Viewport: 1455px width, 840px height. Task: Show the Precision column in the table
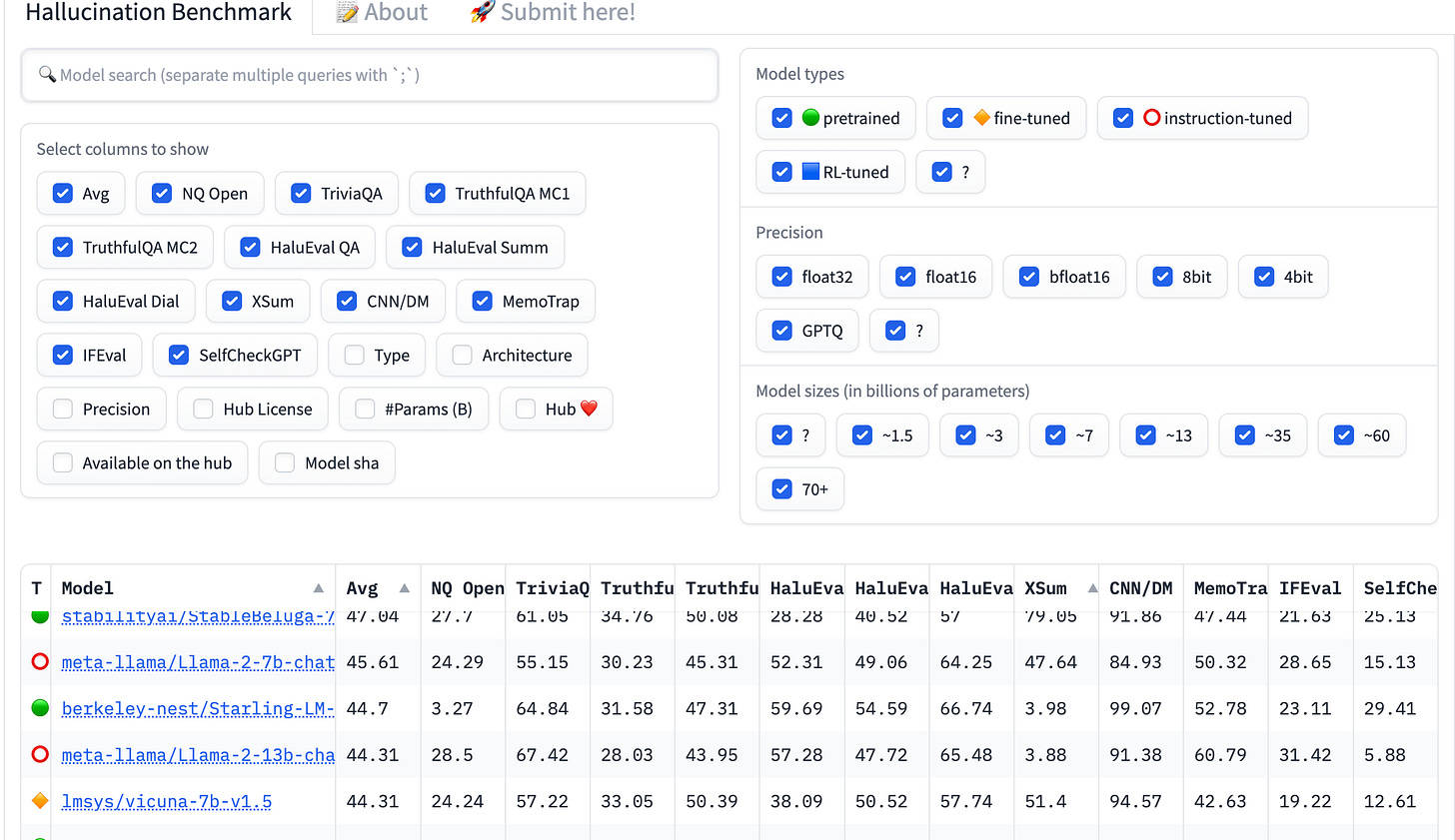(x=63, y=410)
